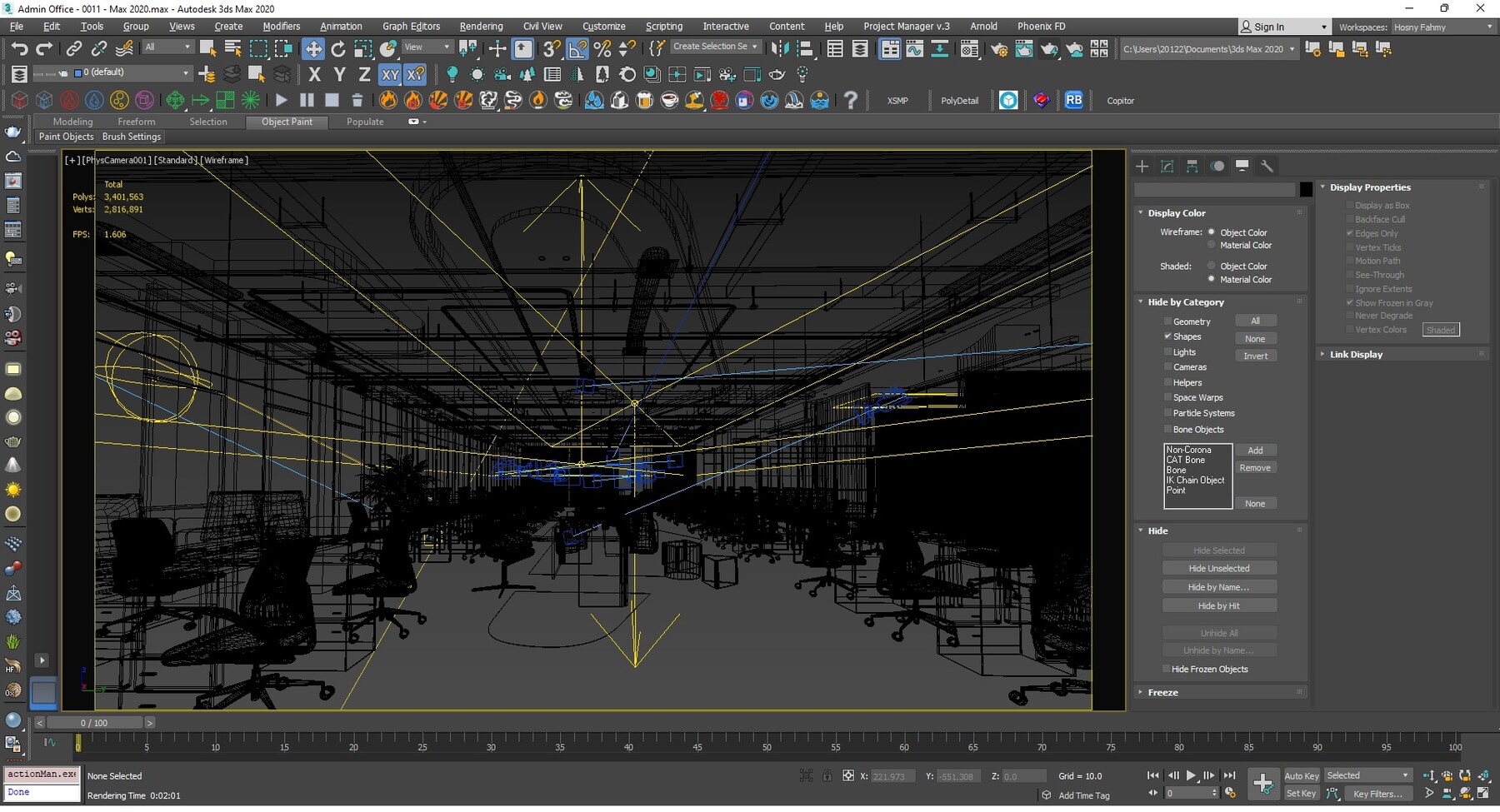Expand the Freeze rollout
Viewport: 1500px width, 812px height.
pos(1162,692)
